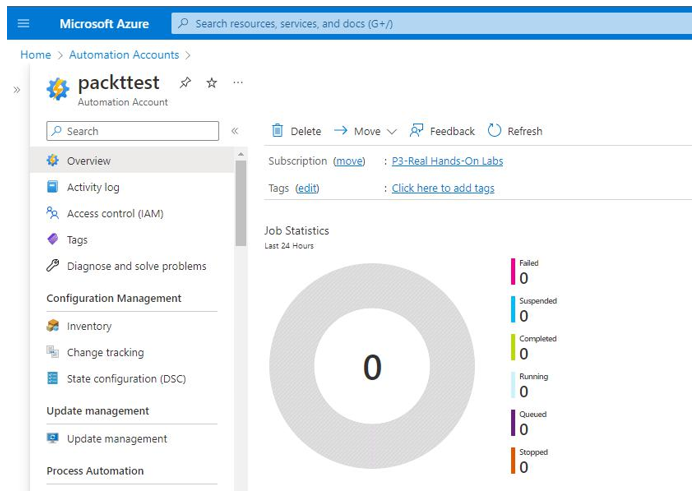Viewport: 696px width, 499px height.
Task: Open Feedback from the toolbar
Action: click(x=442, y=131)
